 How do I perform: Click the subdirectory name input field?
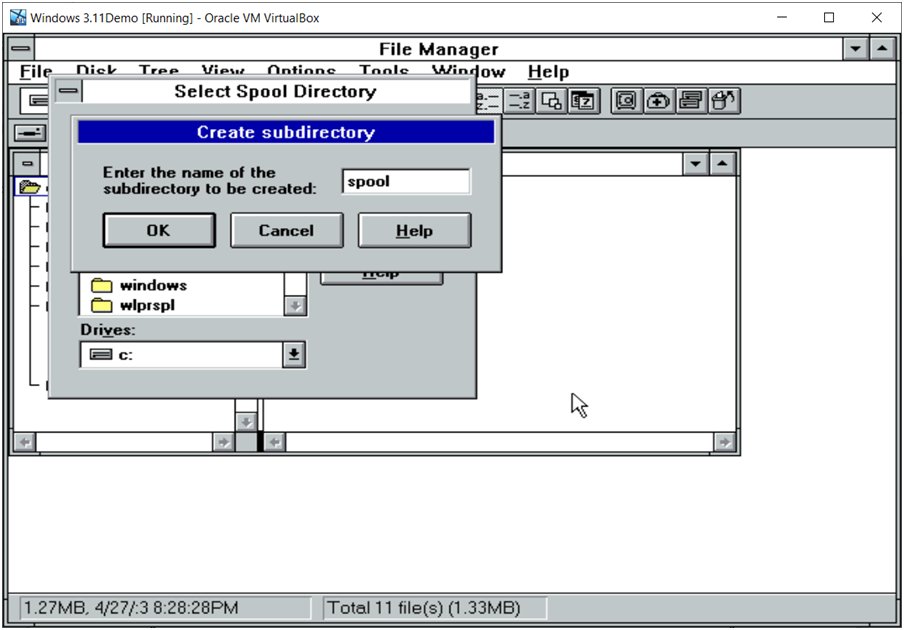click(406, 182)
